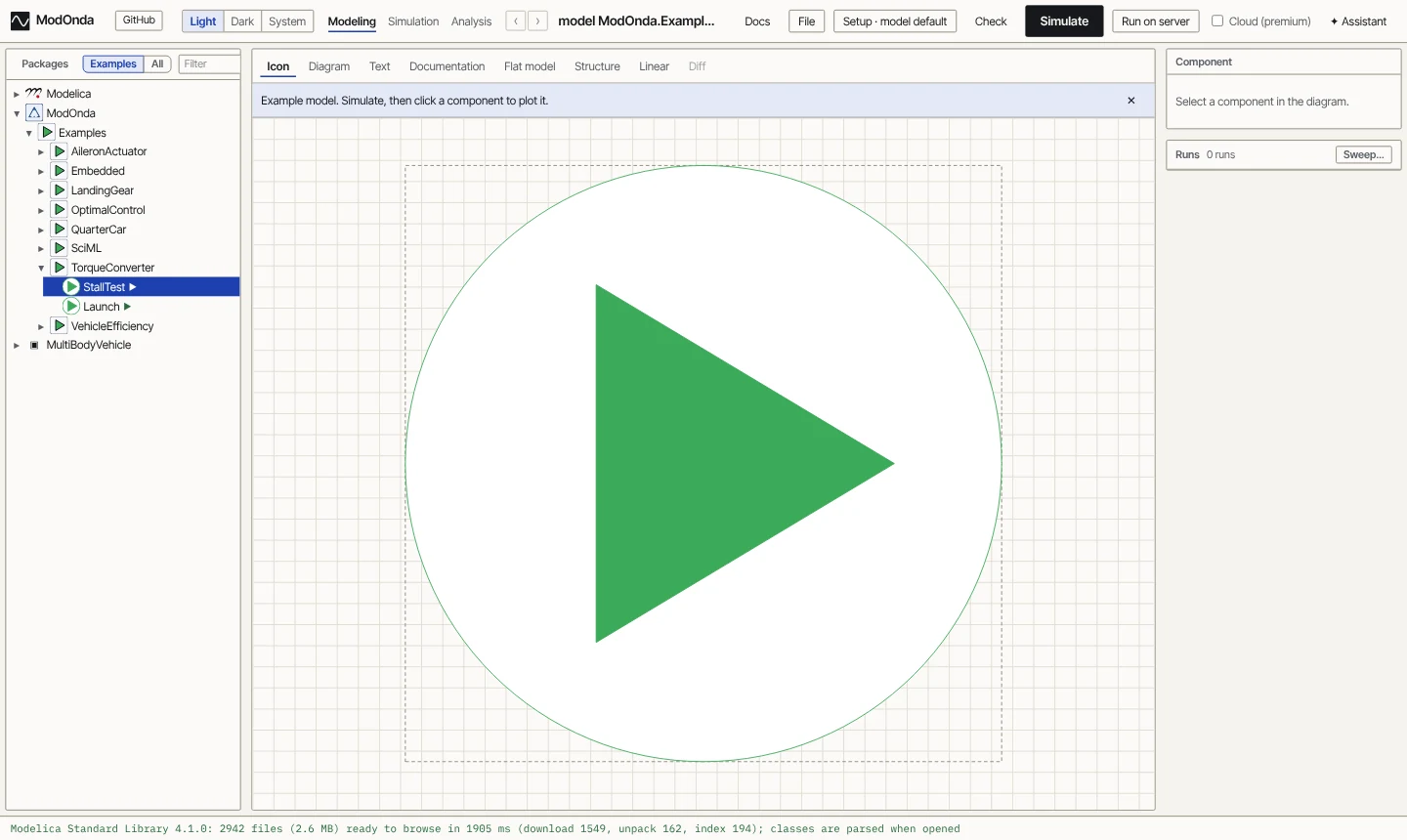Click the ModOnda package icon in tree
The width and height of the screenshot is (1407, 840).
tap(34, 113)
